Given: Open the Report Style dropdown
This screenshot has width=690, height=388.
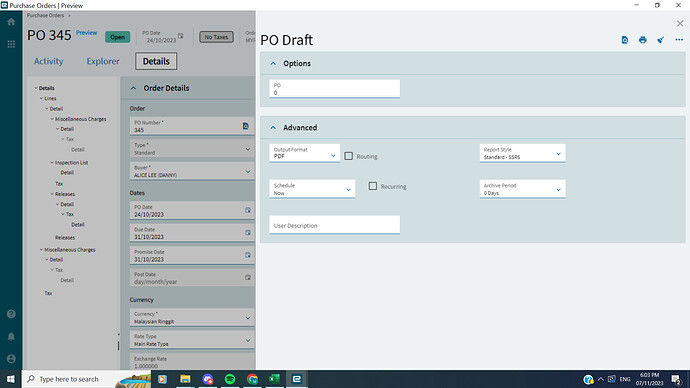Looking at the screenshot, I should [x=522, y=153].
